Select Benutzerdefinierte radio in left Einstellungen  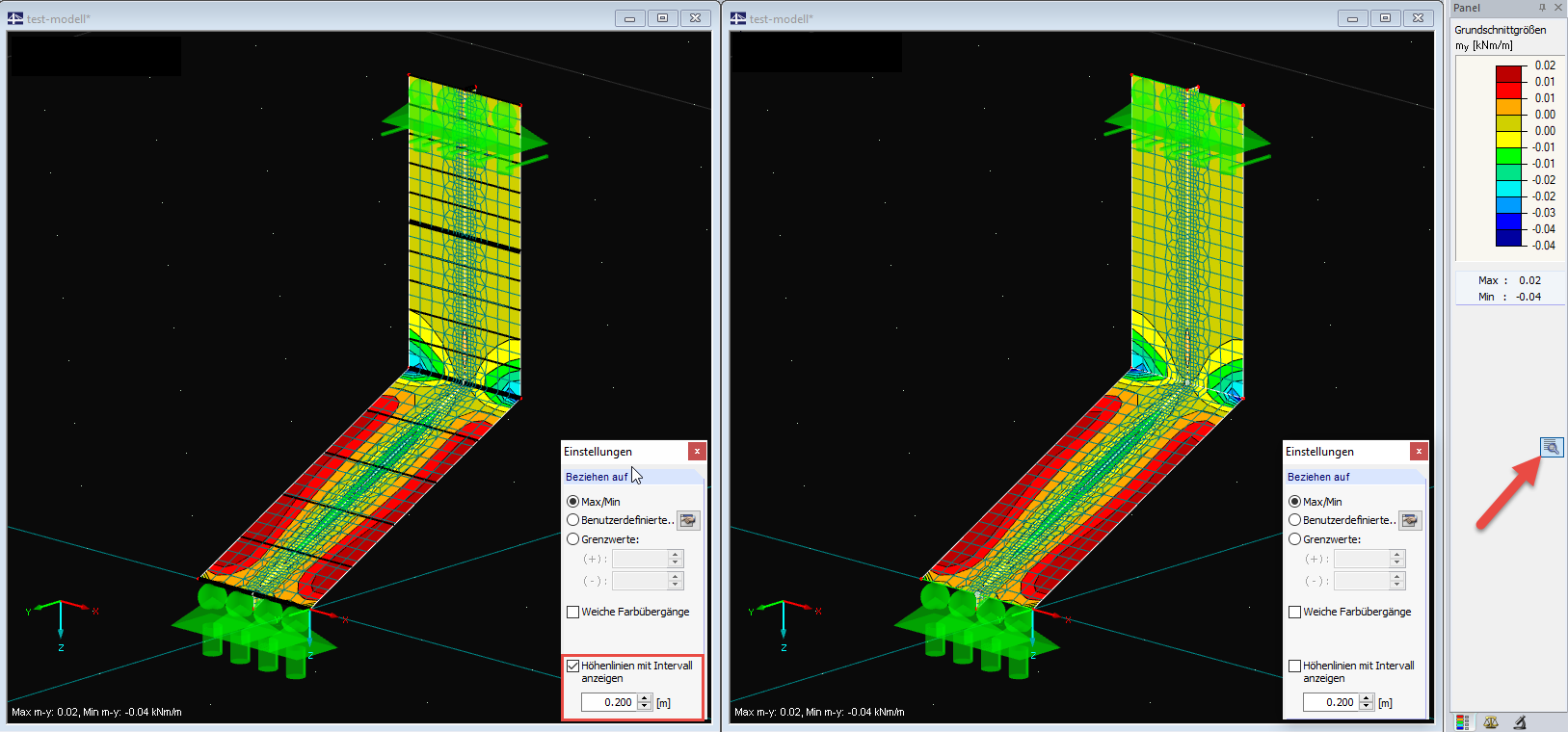pos(572,520)
